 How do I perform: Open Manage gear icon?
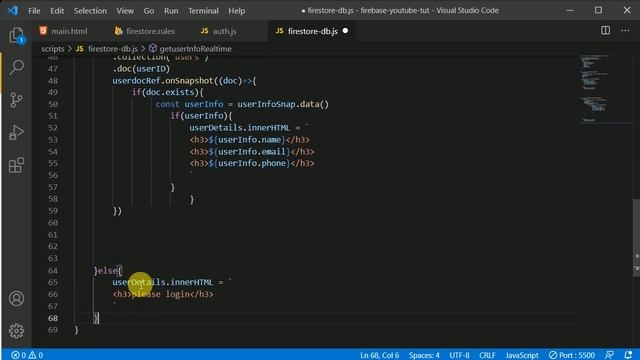pos(16,331)
